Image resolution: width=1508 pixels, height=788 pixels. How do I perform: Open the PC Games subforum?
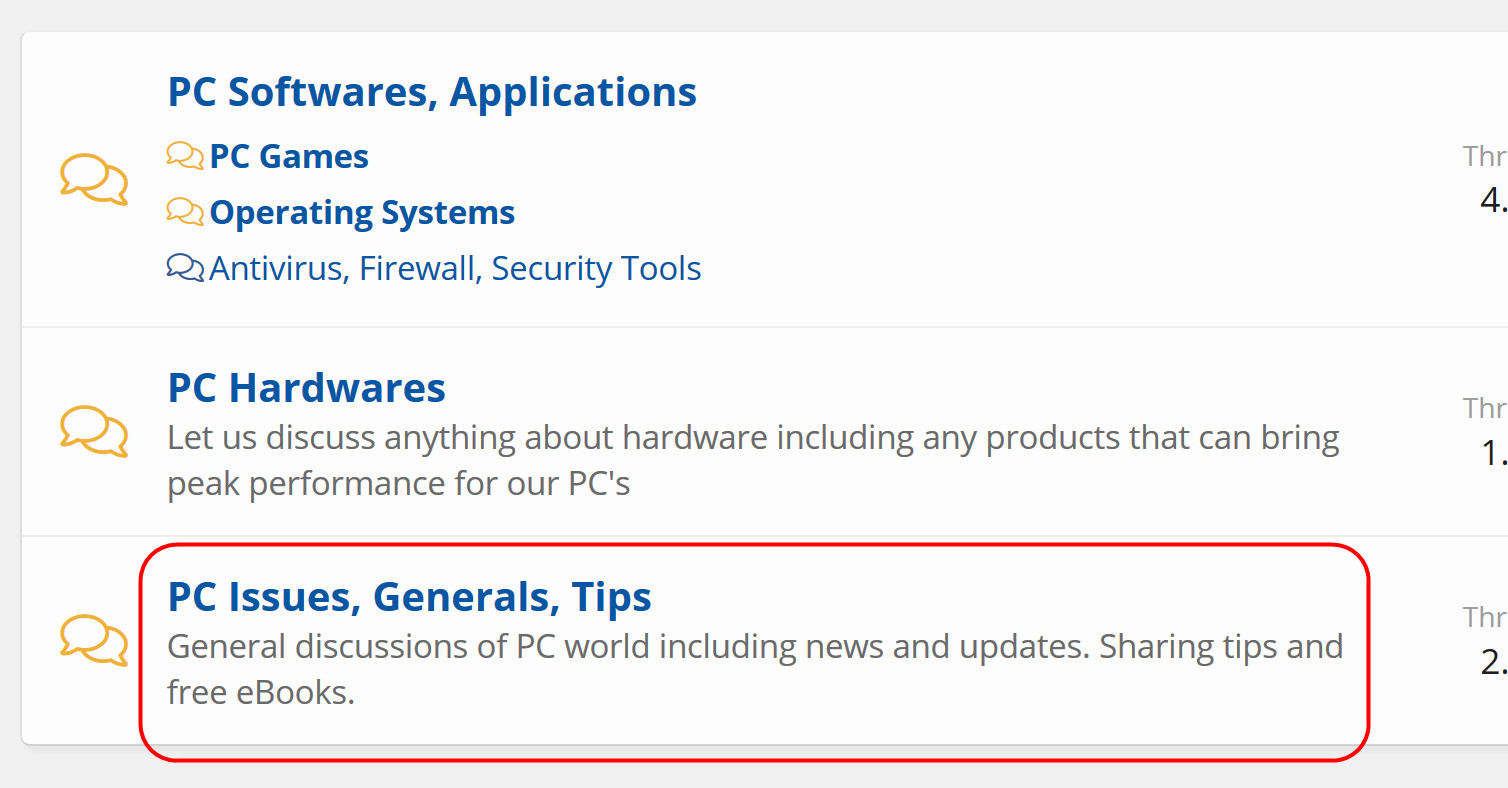coord(289,157)
